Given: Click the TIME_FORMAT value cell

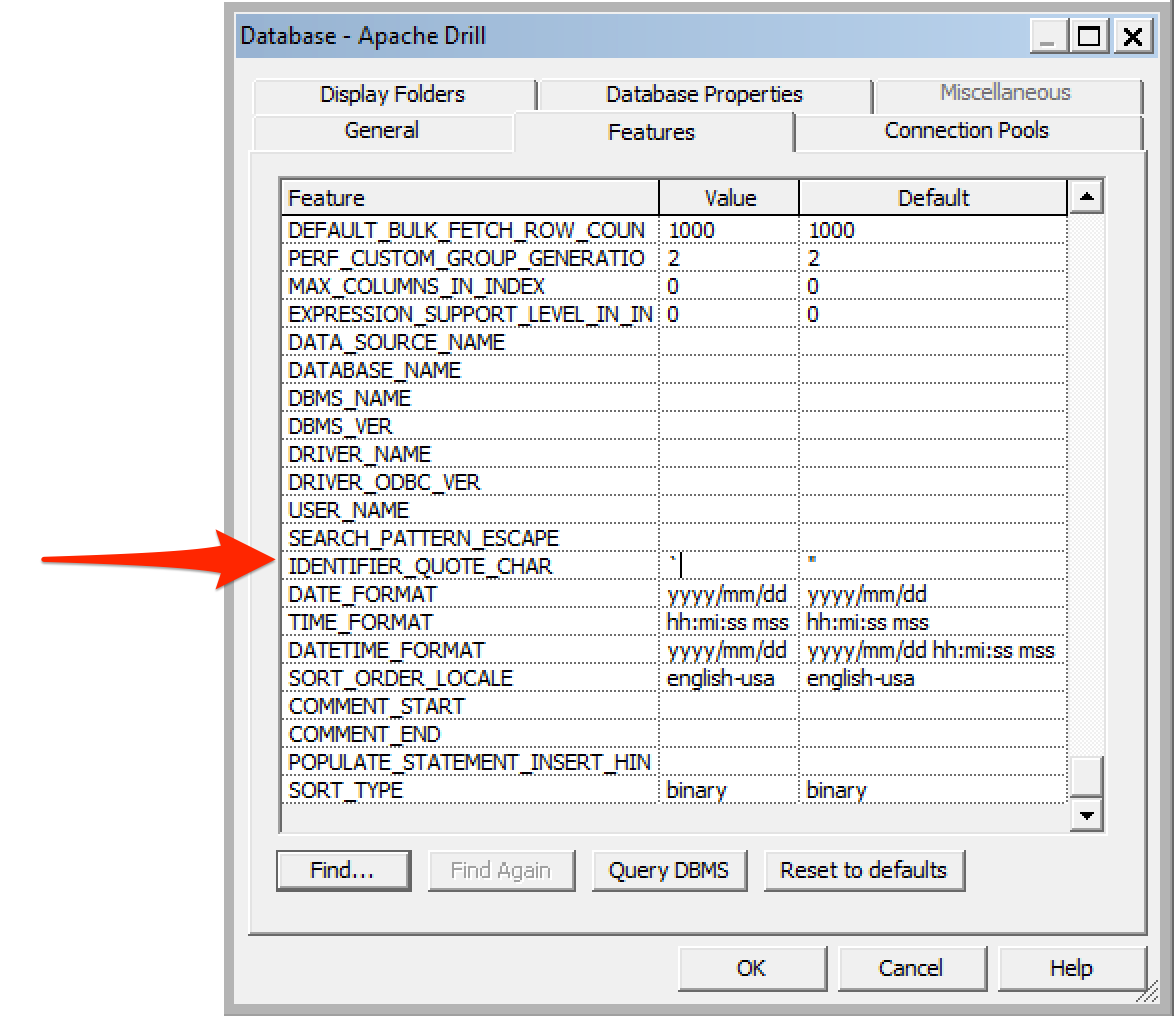Looking at the screenshot, I should tap(729, 622).
